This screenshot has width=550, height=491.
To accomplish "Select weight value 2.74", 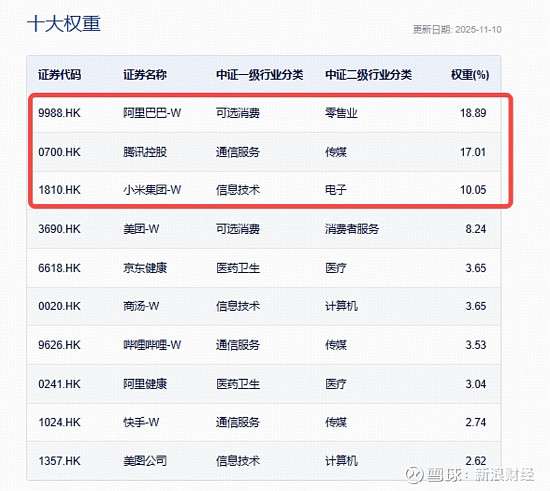I will [x=476, y=422].
